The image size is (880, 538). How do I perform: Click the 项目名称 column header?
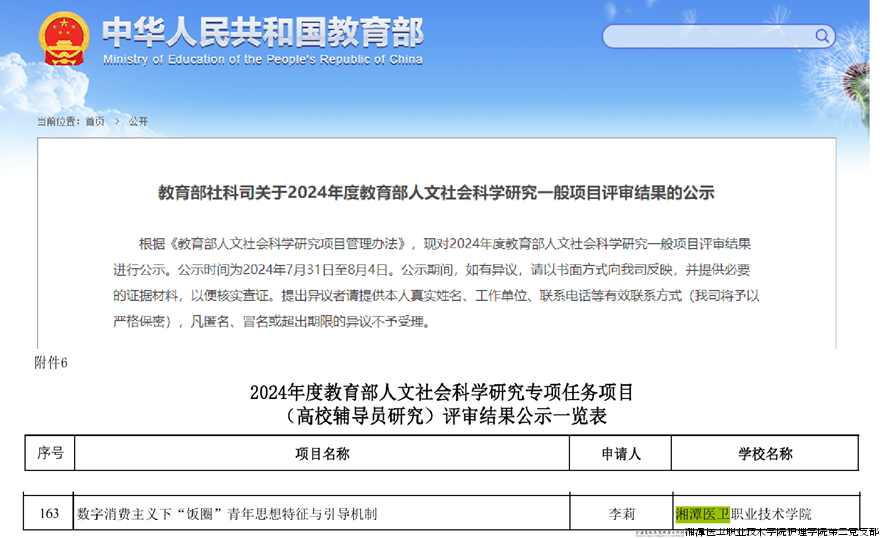tap(322, 454)
